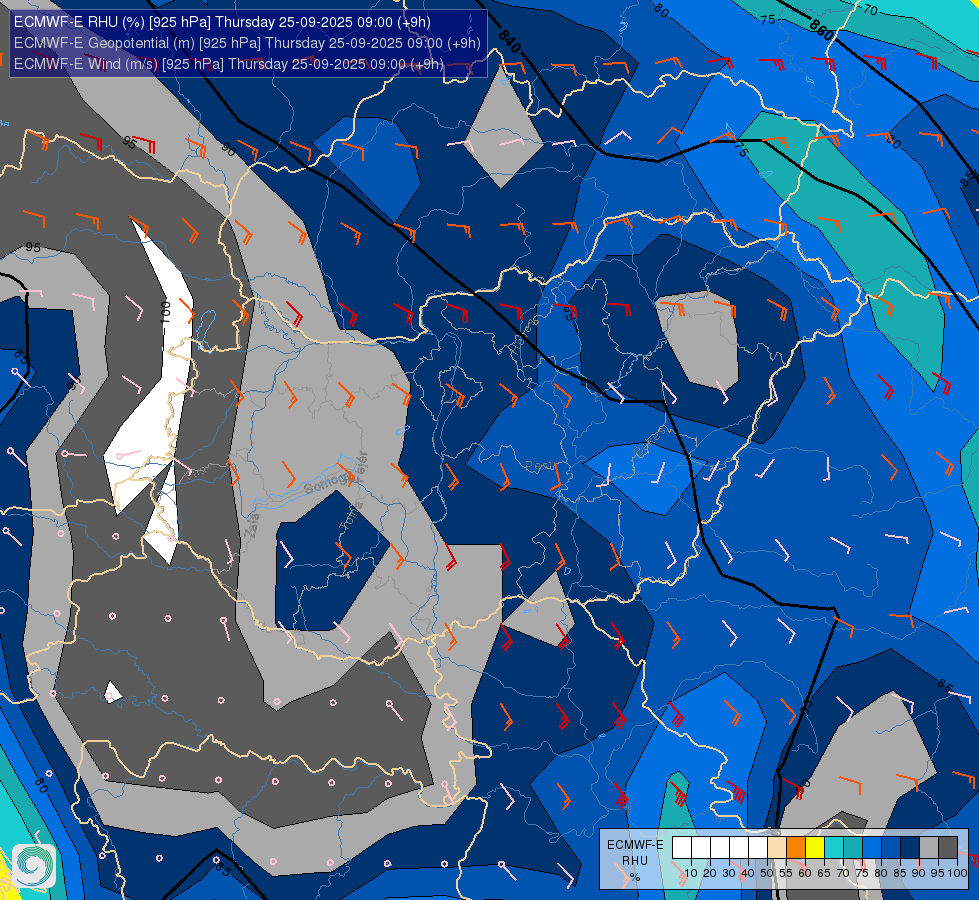The height and width of the screenshot is (900, 979).
Task: Pick the orange 55-60 legend swatch
Action: pyautogui.click(x=795, y=848)
